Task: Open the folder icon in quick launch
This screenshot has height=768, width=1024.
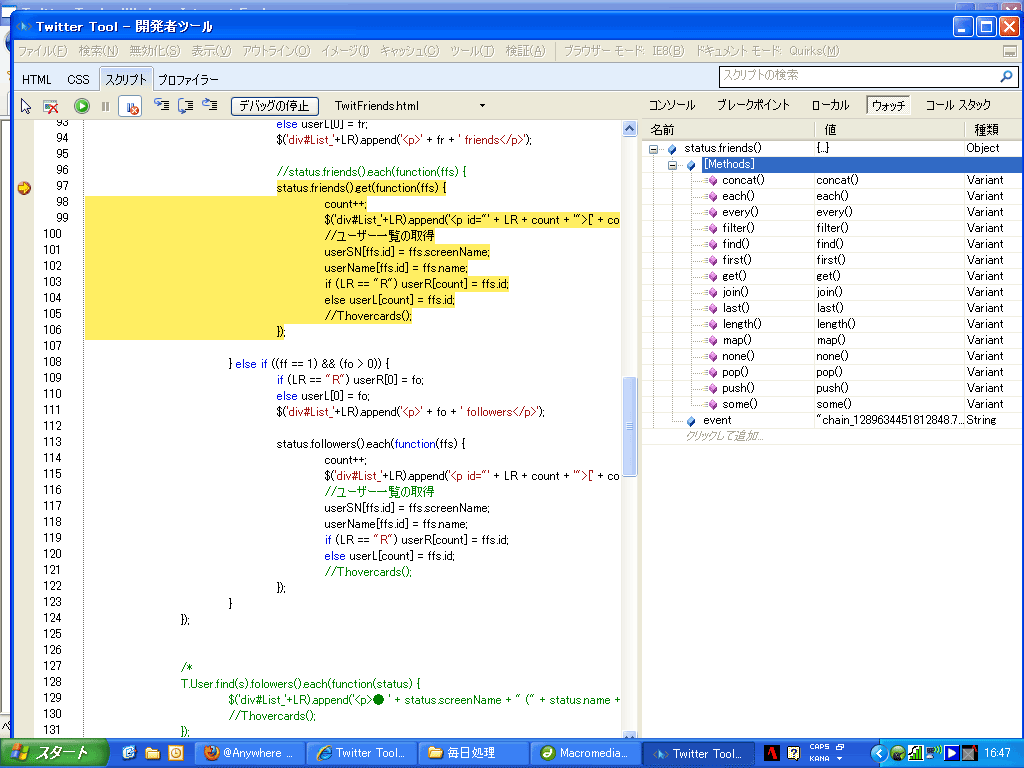Action: (152, 753)
